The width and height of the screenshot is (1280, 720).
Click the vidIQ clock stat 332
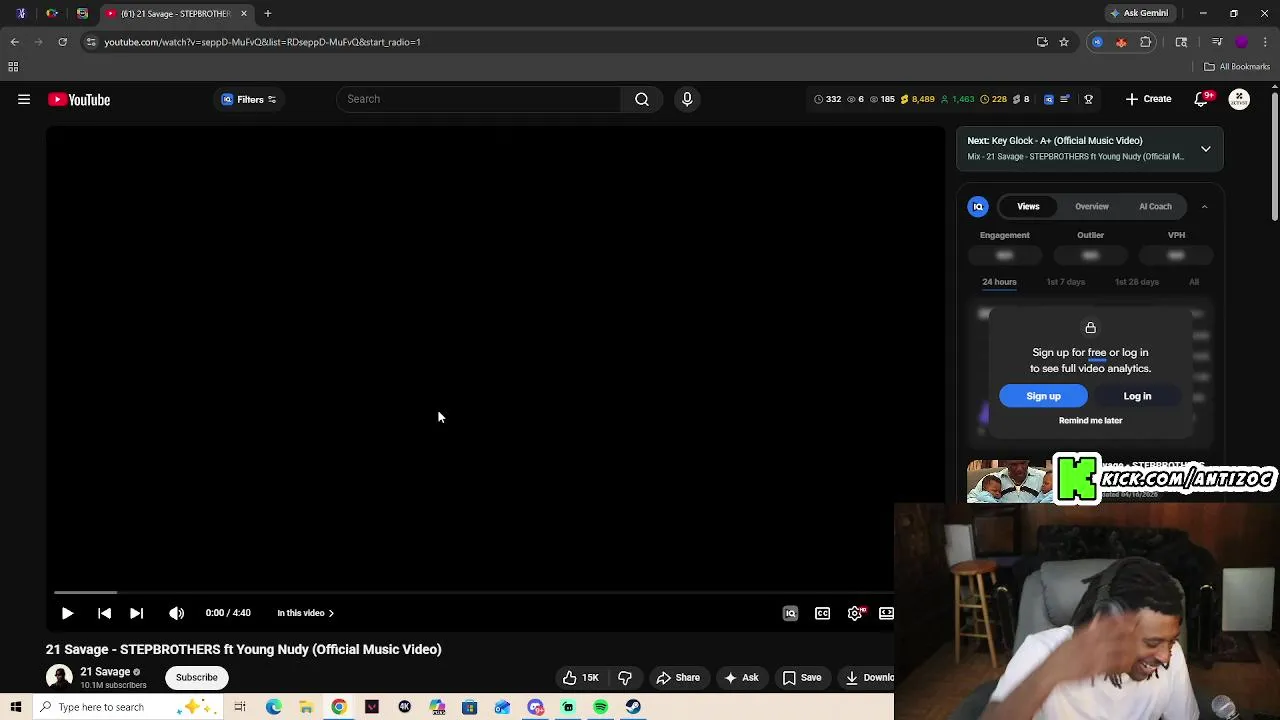pos(827,99)
